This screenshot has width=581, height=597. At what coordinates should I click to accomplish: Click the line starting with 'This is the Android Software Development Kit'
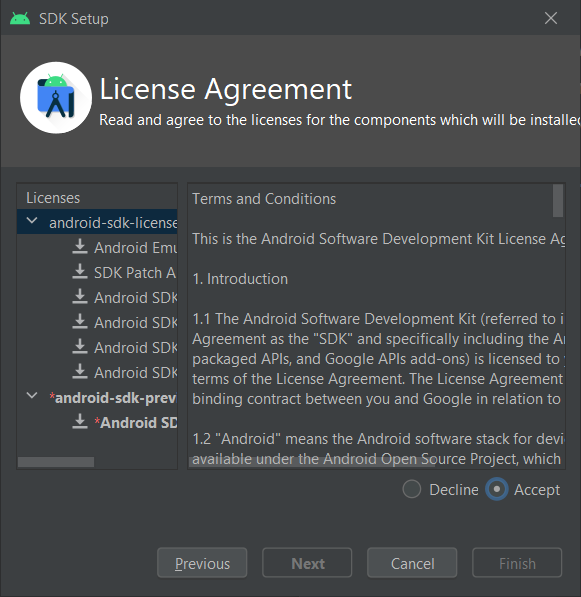tap(378, 239)
